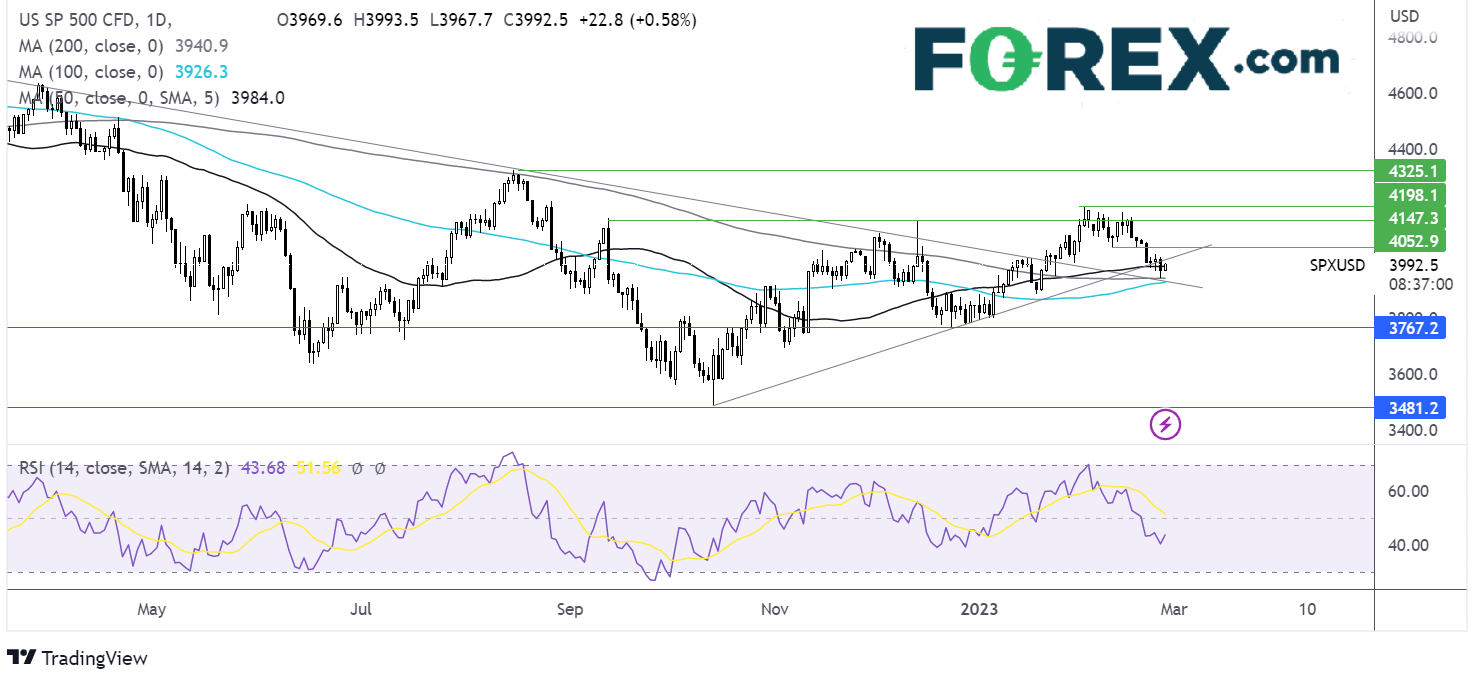Click the RSI 60.00 axis value
The image size is (1482, 683).
point(1406,491)
